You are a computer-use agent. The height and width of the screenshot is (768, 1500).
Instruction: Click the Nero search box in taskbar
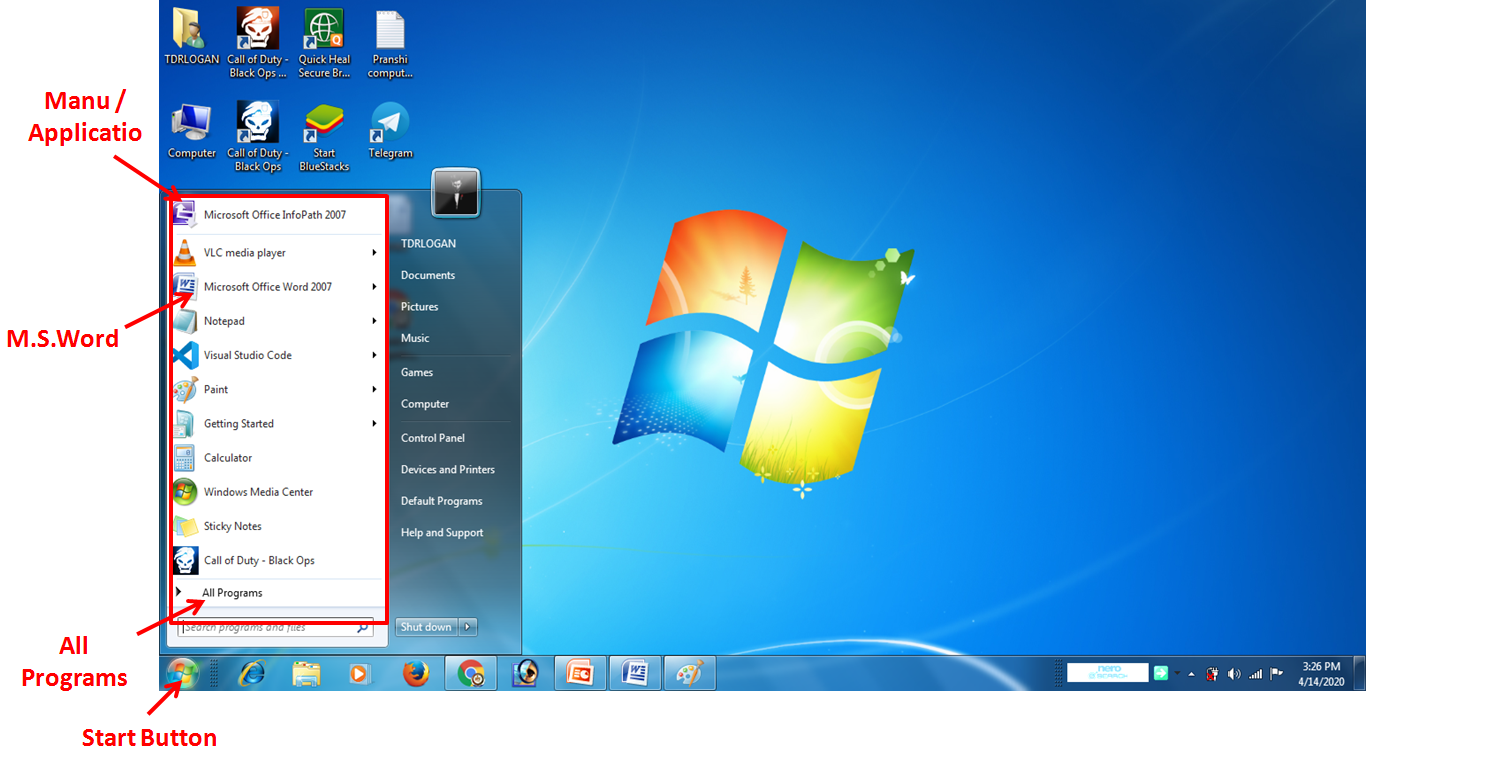click(1107, 673)
